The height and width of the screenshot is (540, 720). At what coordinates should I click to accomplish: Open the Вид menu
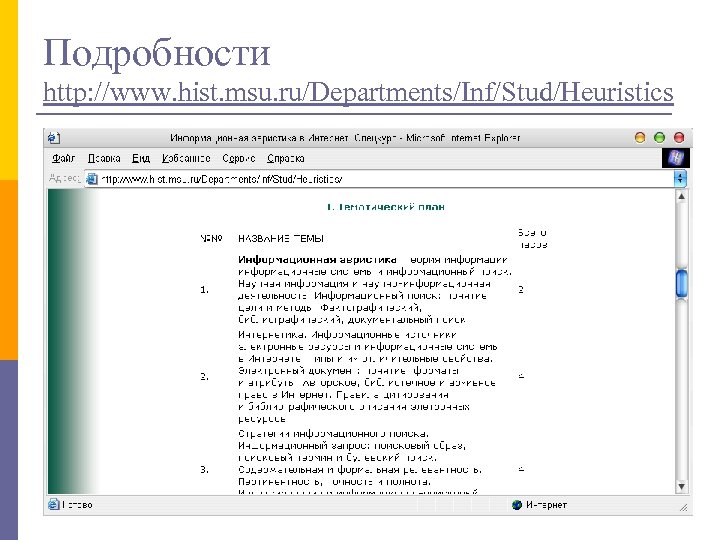coord(141,158)
